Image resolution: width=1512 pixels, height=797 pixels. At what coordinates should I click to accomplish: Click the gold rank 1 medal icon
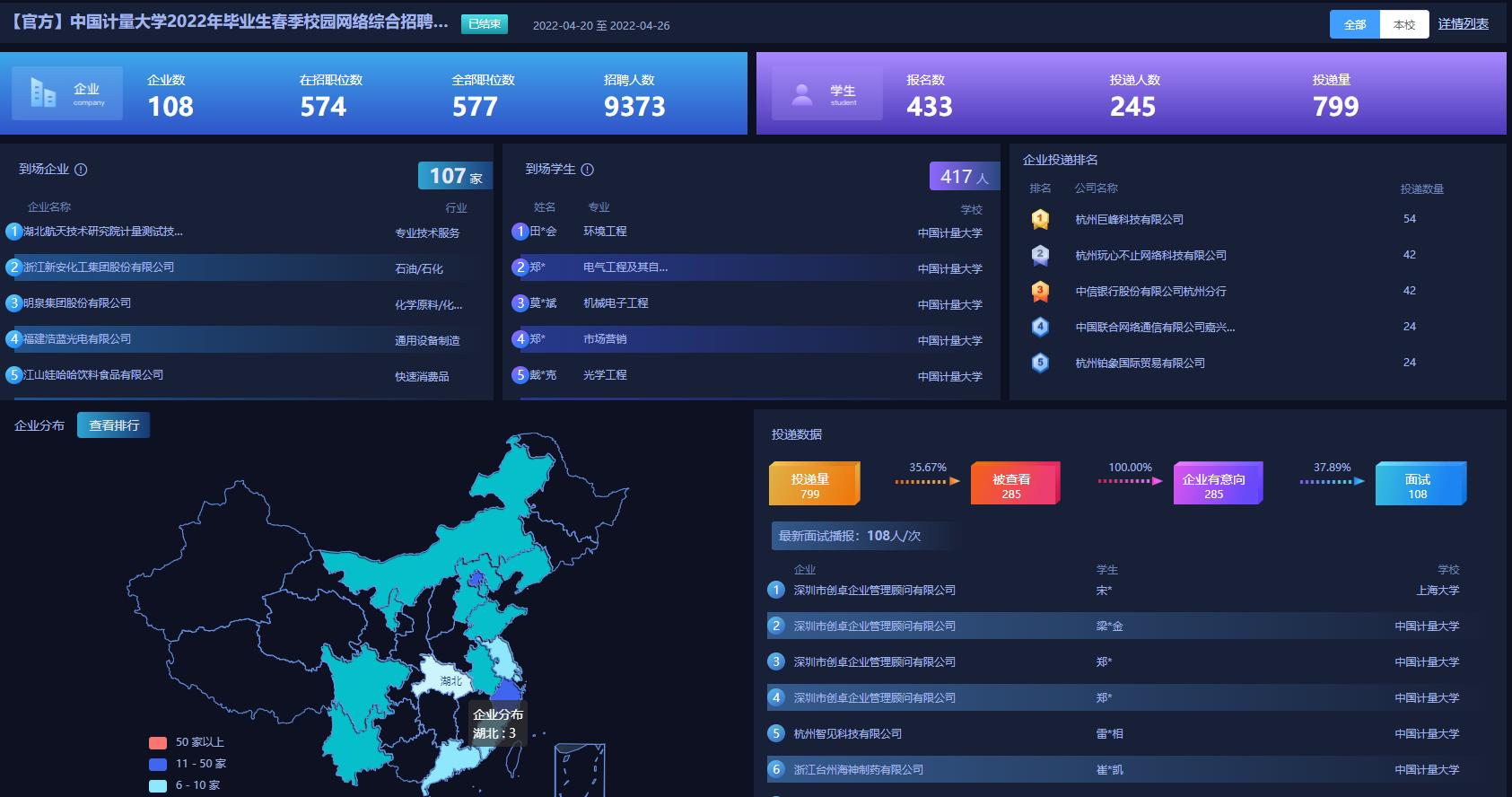pyautogui.click(x=1040, y=219)
